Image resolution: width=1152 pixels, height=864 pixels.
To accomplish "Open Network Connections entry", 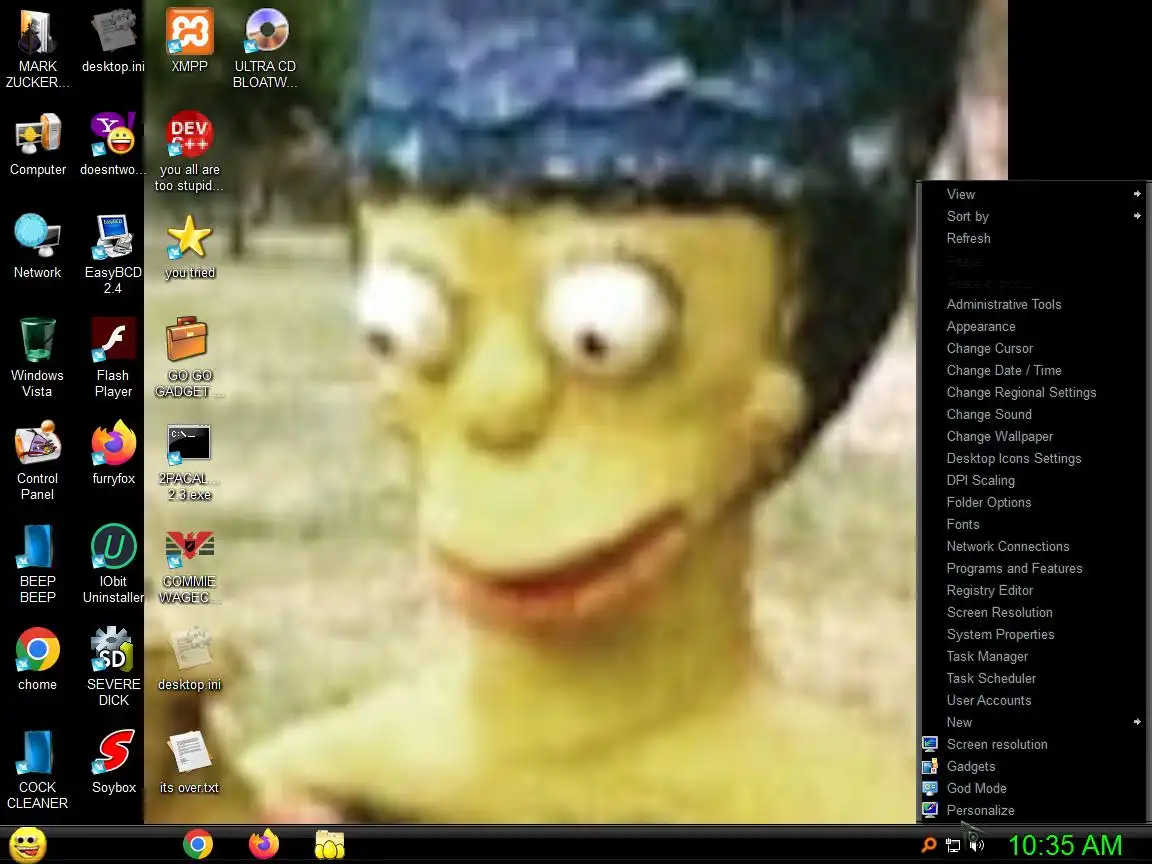I will coord(1034,547).
